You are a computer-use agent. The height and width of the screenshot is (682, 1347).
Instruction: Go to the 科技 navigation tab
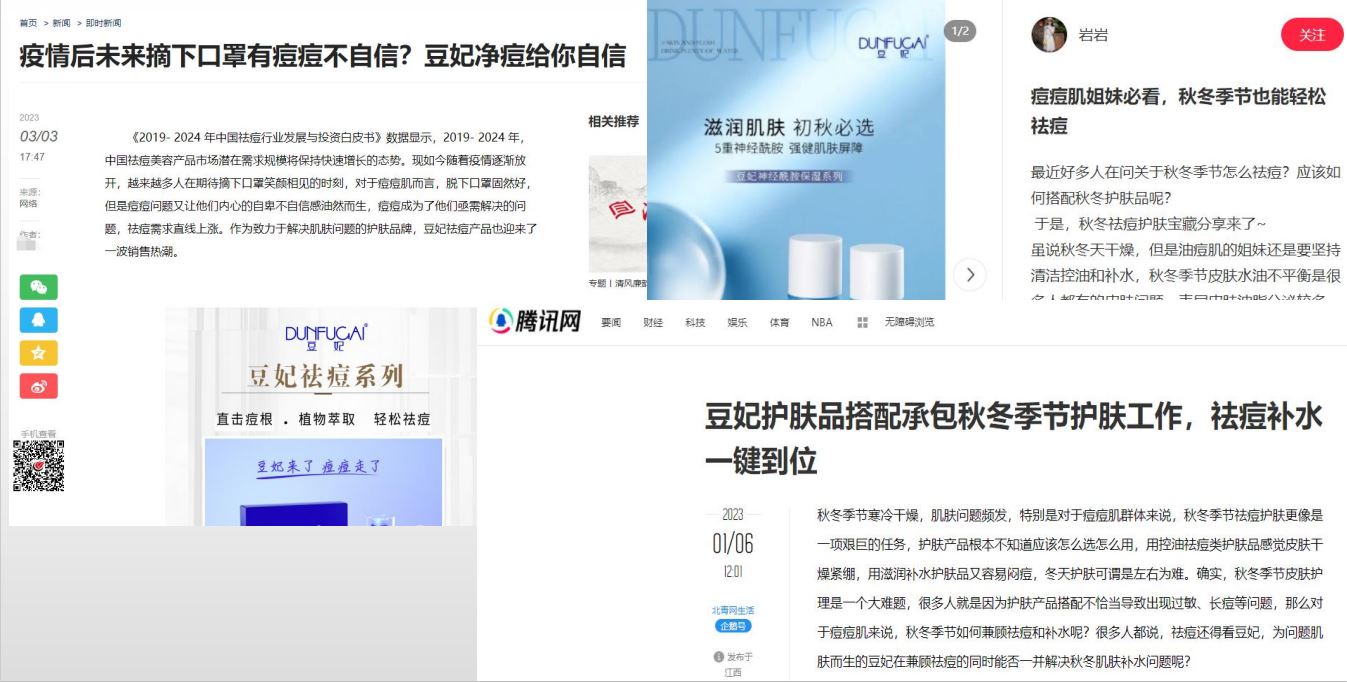[x=695, y=323]
